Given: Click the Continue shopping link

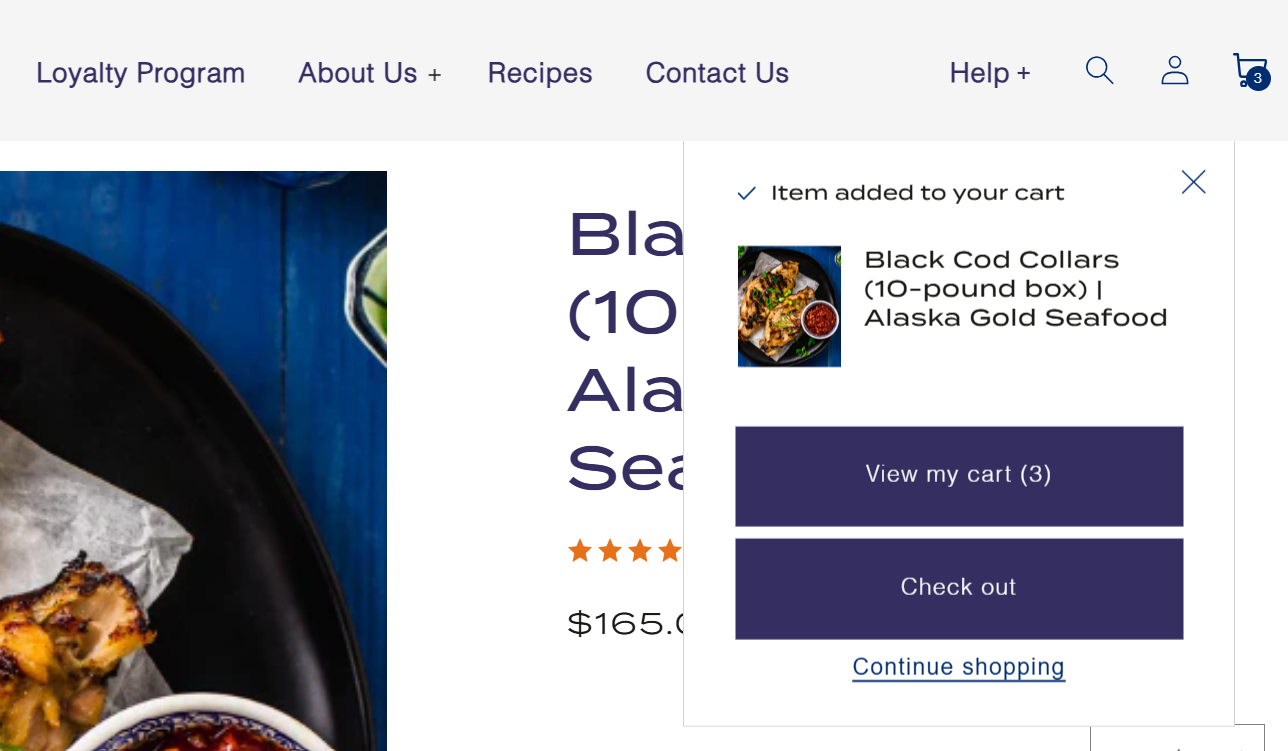Looking at the screenshot, I should [x=958, y=667].
